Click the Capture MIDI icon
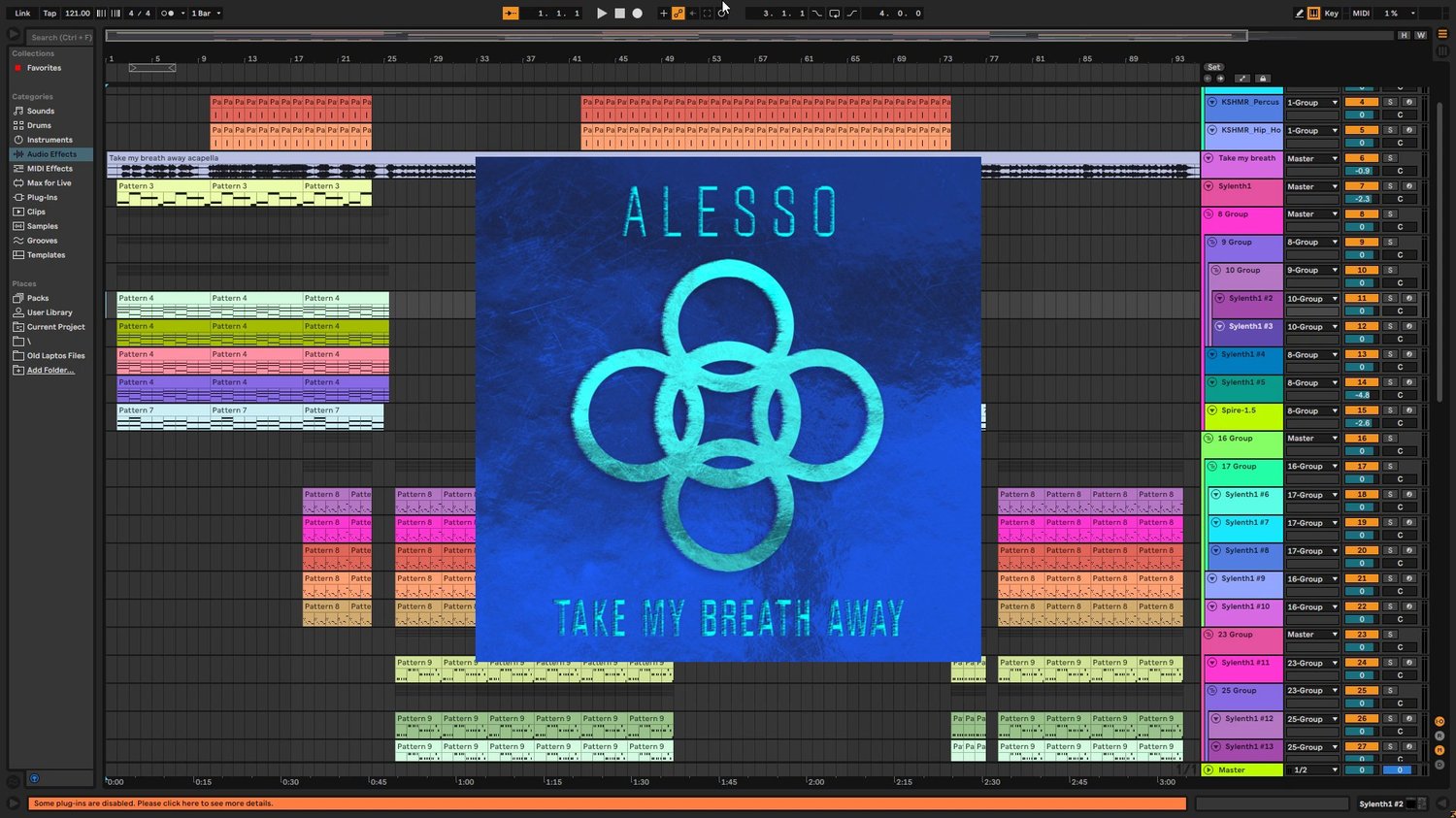Image resolution: width=1456 pixels, height=818 pixels. (708, 14)
